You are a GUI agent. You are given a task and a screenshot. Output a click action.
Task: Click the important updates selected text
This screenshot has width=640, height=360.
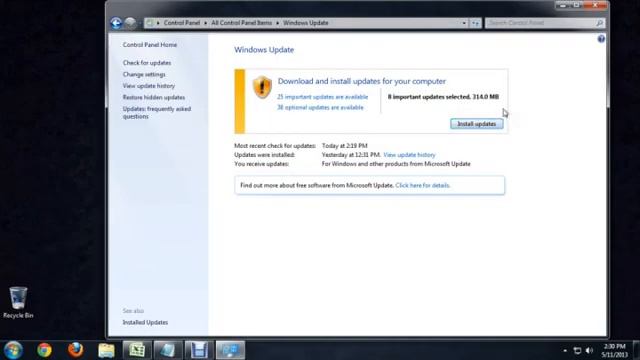point(443,97)
